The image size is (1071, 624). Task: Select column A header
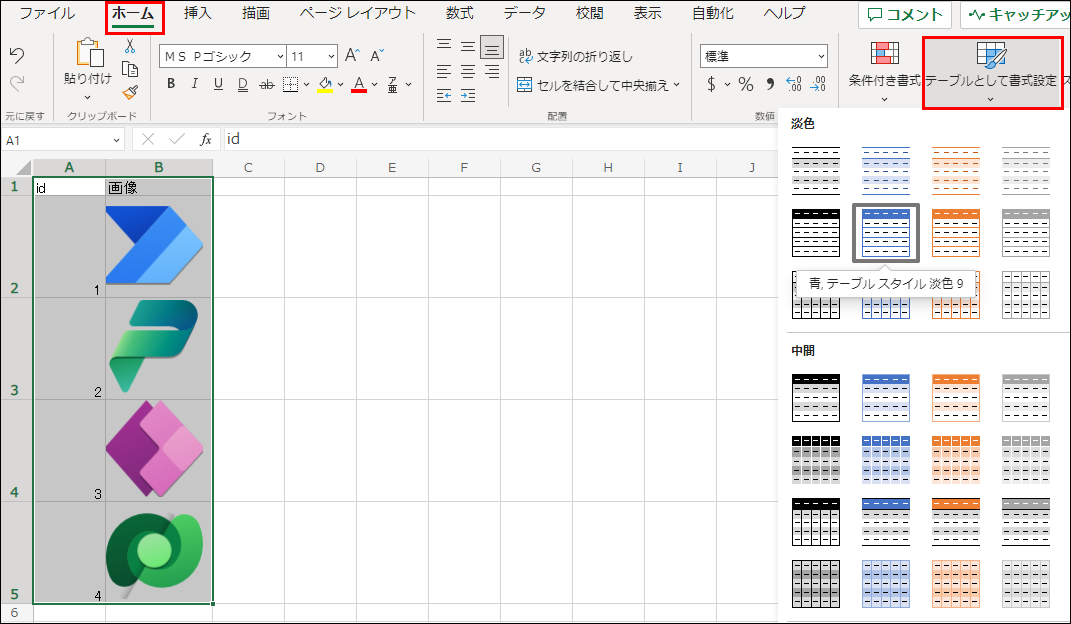tap(69, 167)
